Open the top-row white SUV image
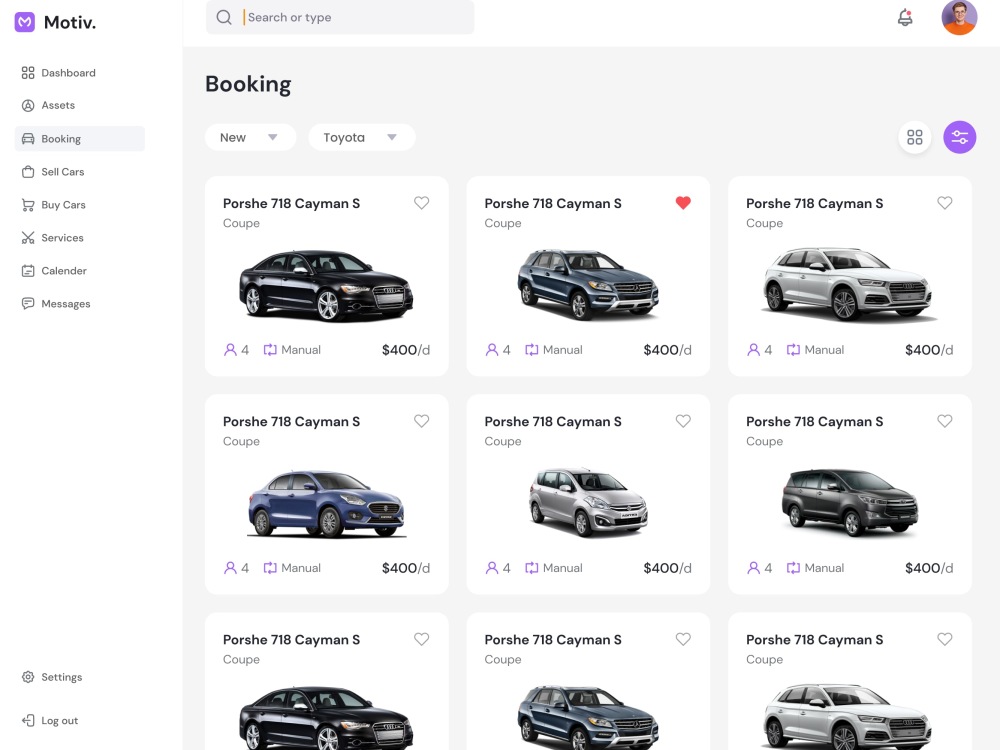Viewport: 1000px width, 750px height. tap(848, 284)
